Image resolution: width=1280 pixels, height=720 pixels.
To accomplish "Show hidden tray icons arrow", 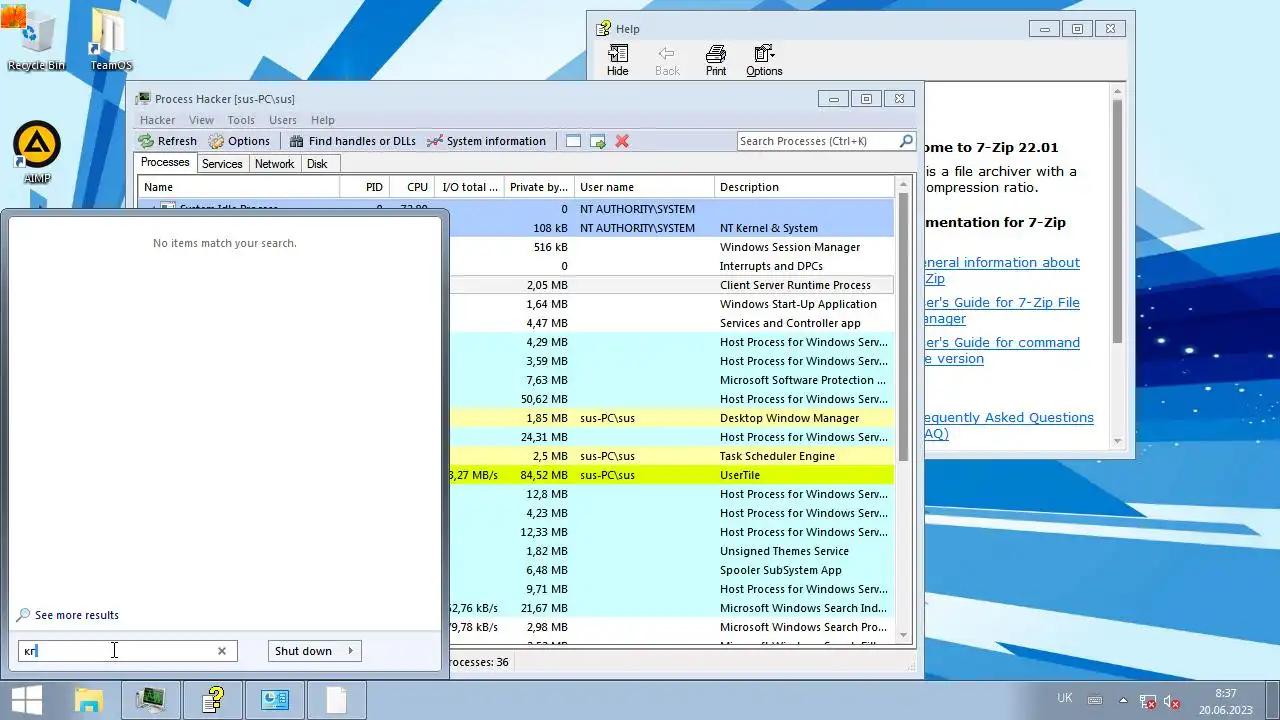I will (x=1122, y=701).
